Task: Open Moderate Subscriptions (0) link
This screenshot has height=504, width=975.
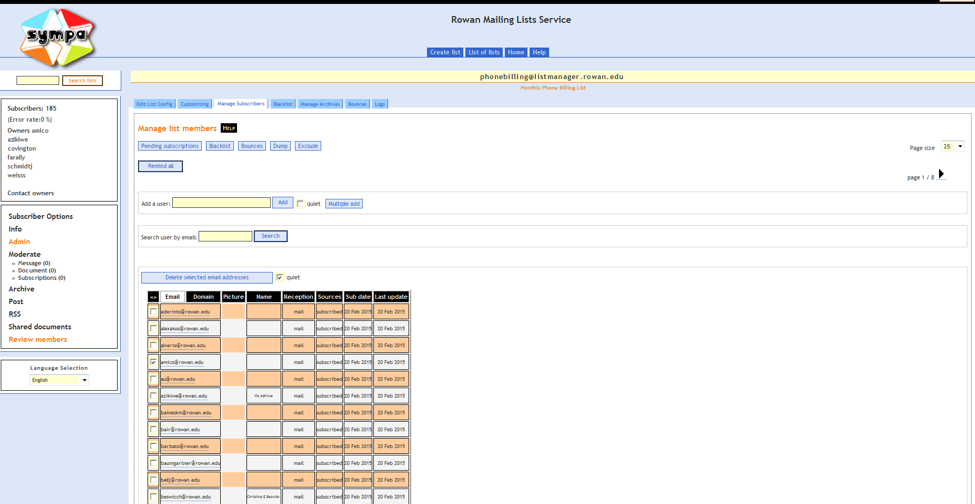Action: pyautogui.click(x=41, y=278)
